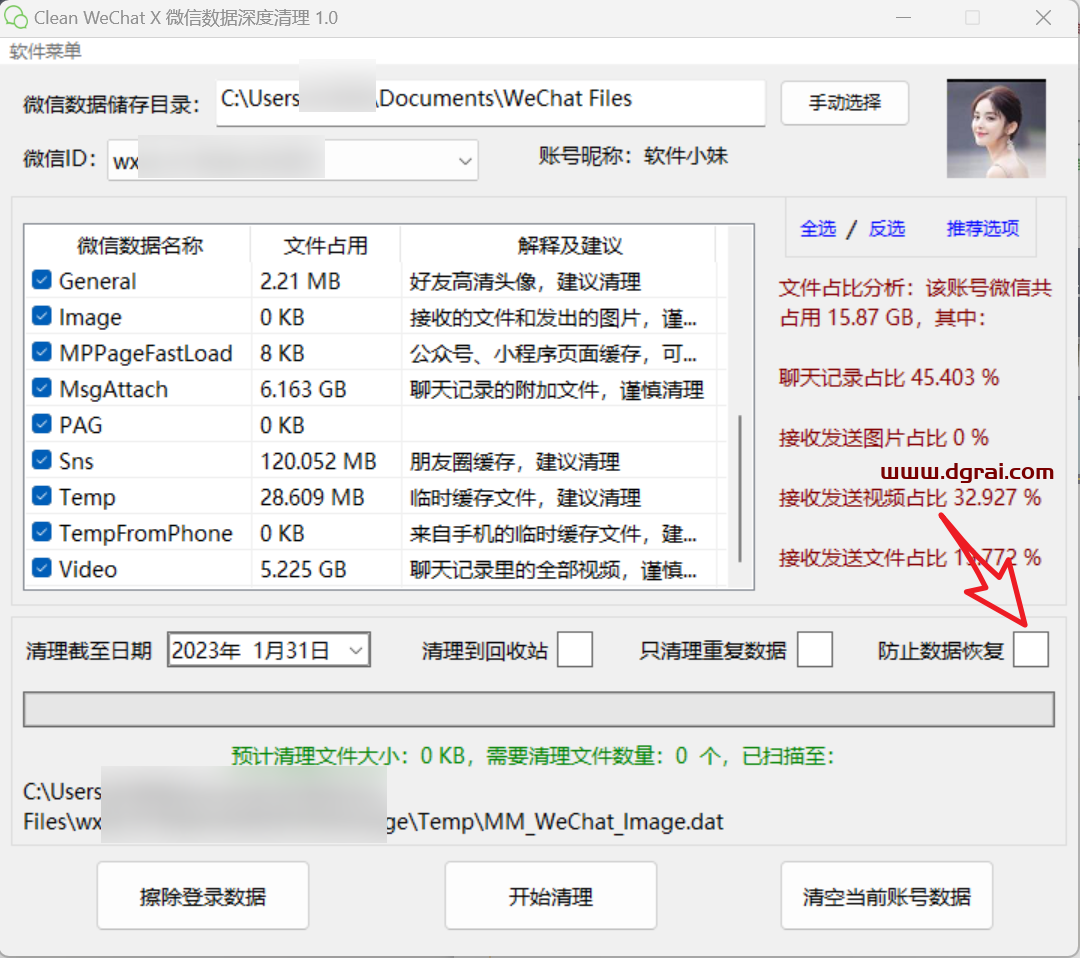Click the 解释及建议 column header
The height and width of the screenshot is (958, 1080).
(570, 245)
